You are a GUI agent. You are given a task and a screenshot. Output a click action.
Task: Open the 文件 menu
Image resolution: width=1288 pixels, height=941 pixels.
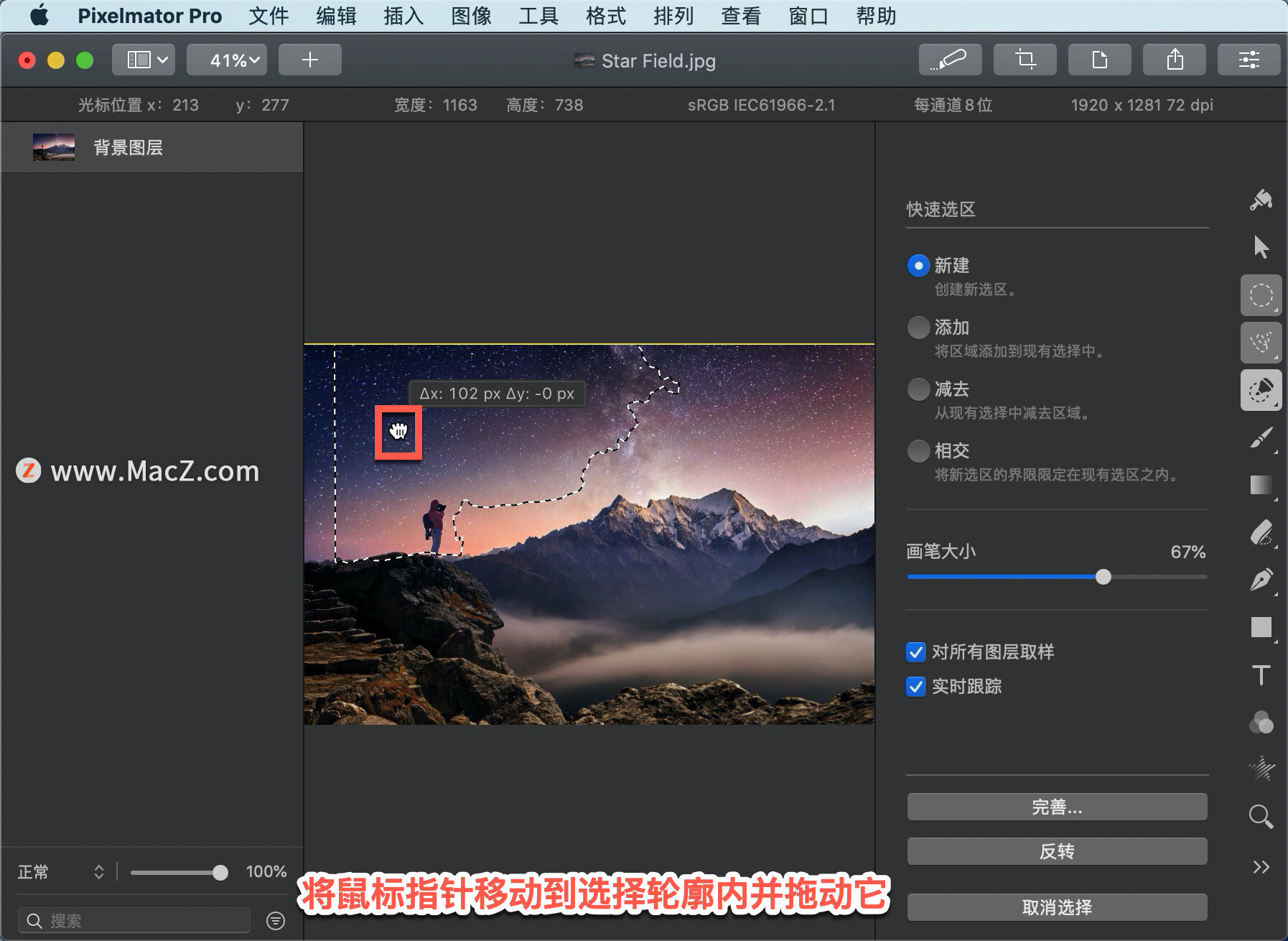pyautogui.click(x=269, y=16)
